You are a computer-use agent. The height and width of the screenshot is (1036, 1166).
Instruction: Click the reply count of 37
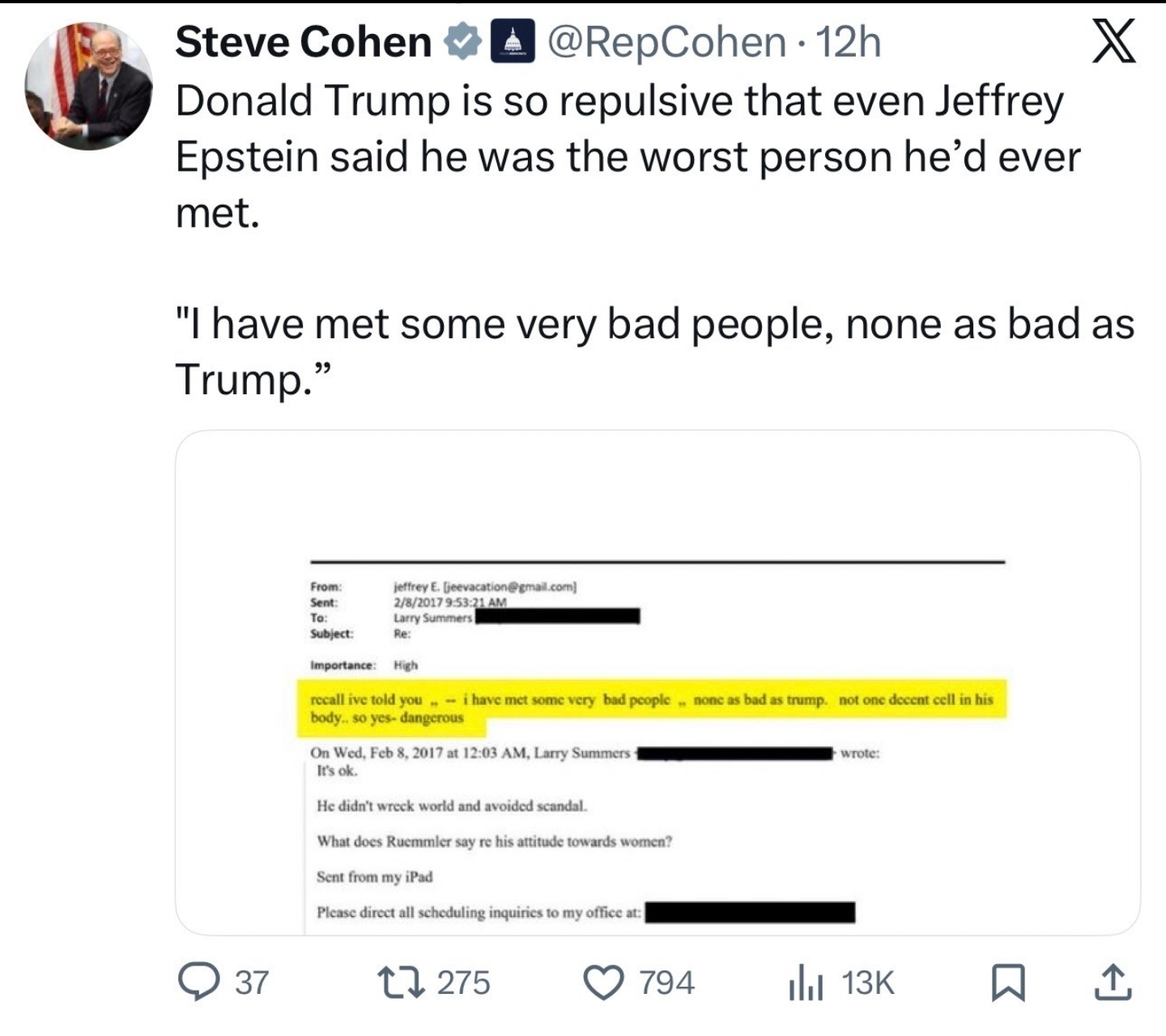coord(251,983)
